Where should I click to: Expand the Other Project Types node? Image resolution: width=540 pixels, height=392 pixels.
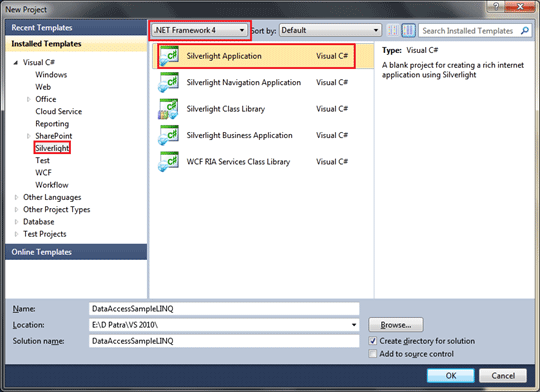(x=16, y=210)
